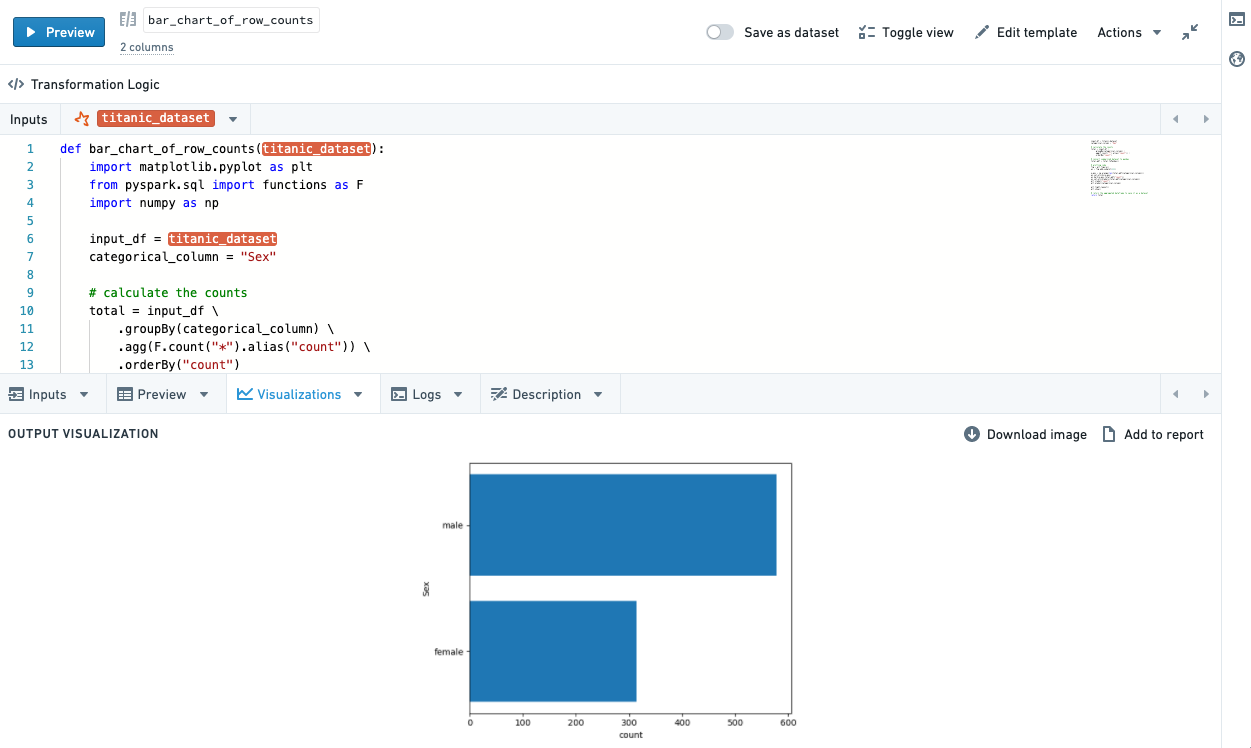This screenshot has height=748, width=1251.
Task: Click the Download image arrow icon
Action: [x=972, y=434]
